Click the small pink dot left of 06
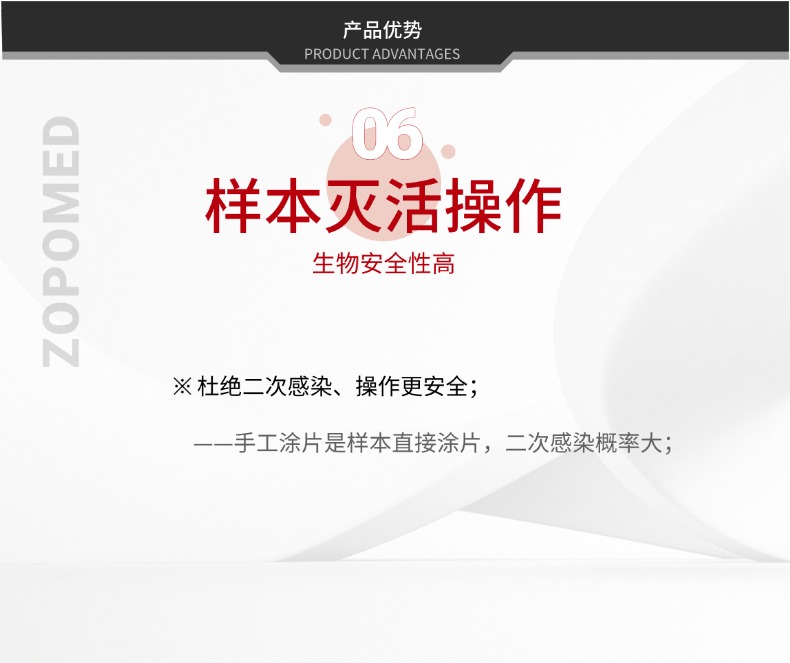This screenshot has height=663, width=790. tap(325, 120)
